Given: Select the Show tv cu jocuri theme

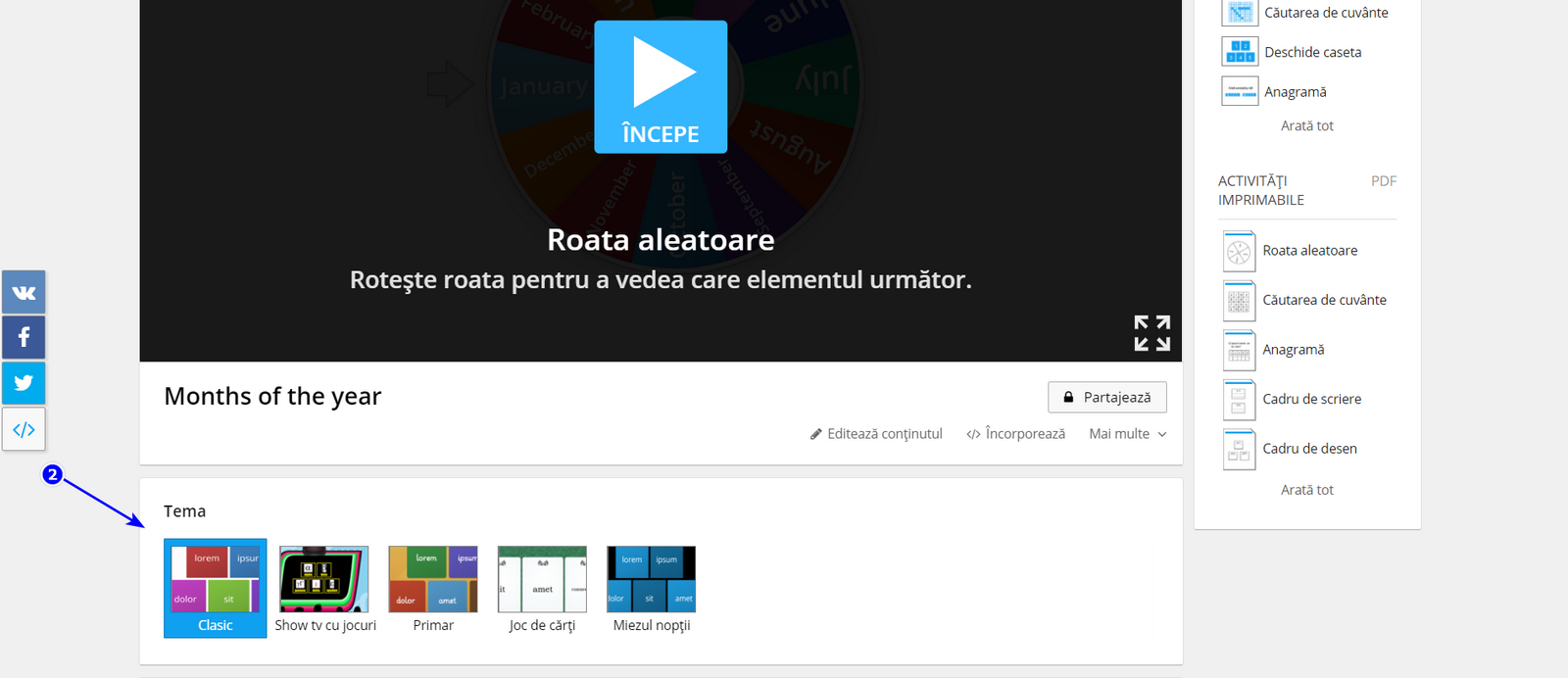Looking at the screenshot, I should point(324,589).
